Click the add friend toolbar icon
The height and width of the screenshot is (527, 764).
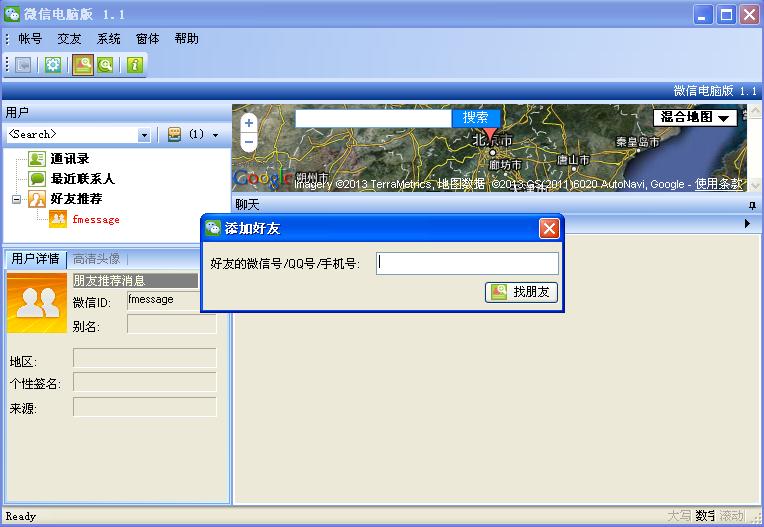pos(83,65)
